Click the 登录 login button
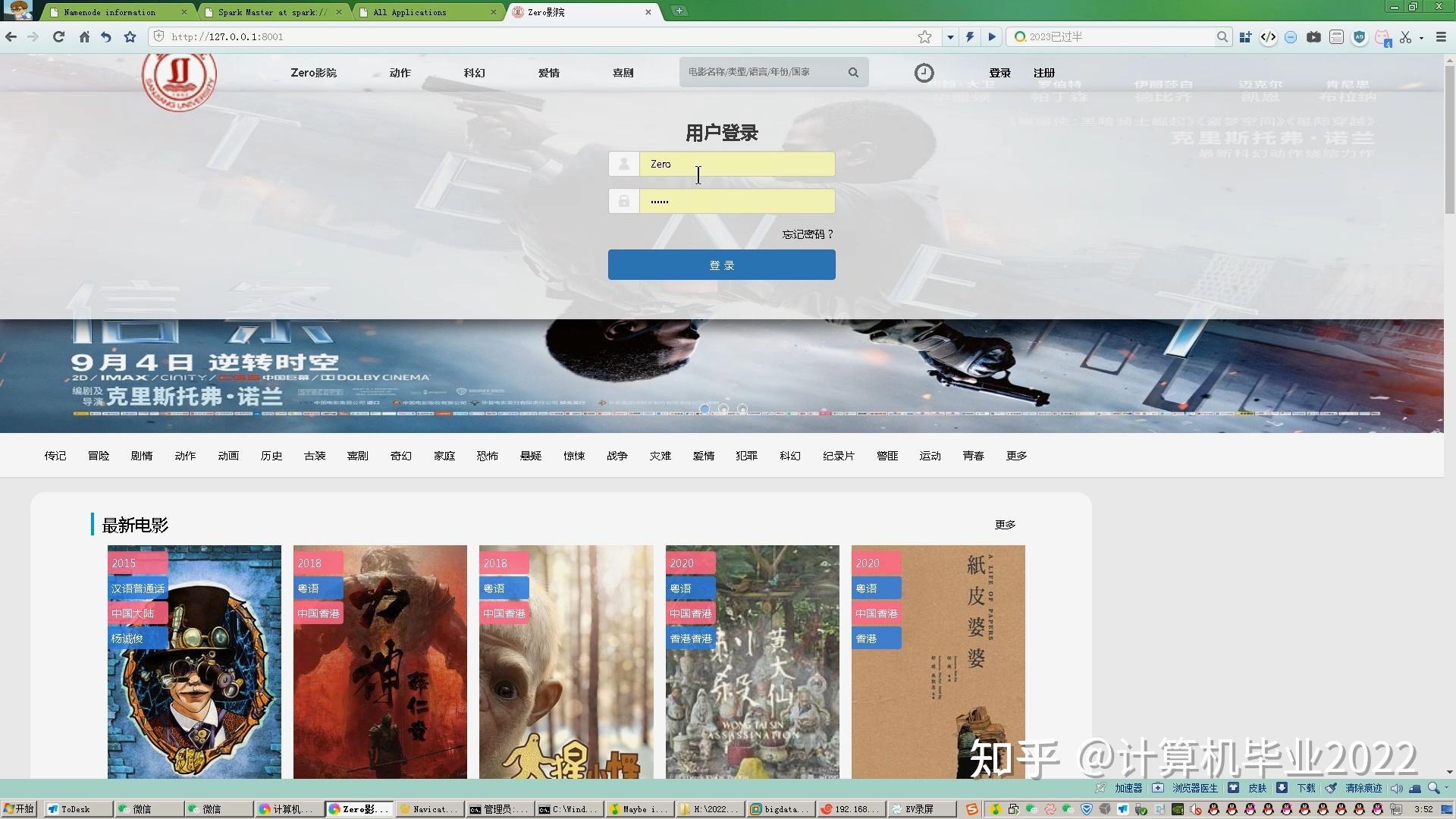 [x=721, y=265]
